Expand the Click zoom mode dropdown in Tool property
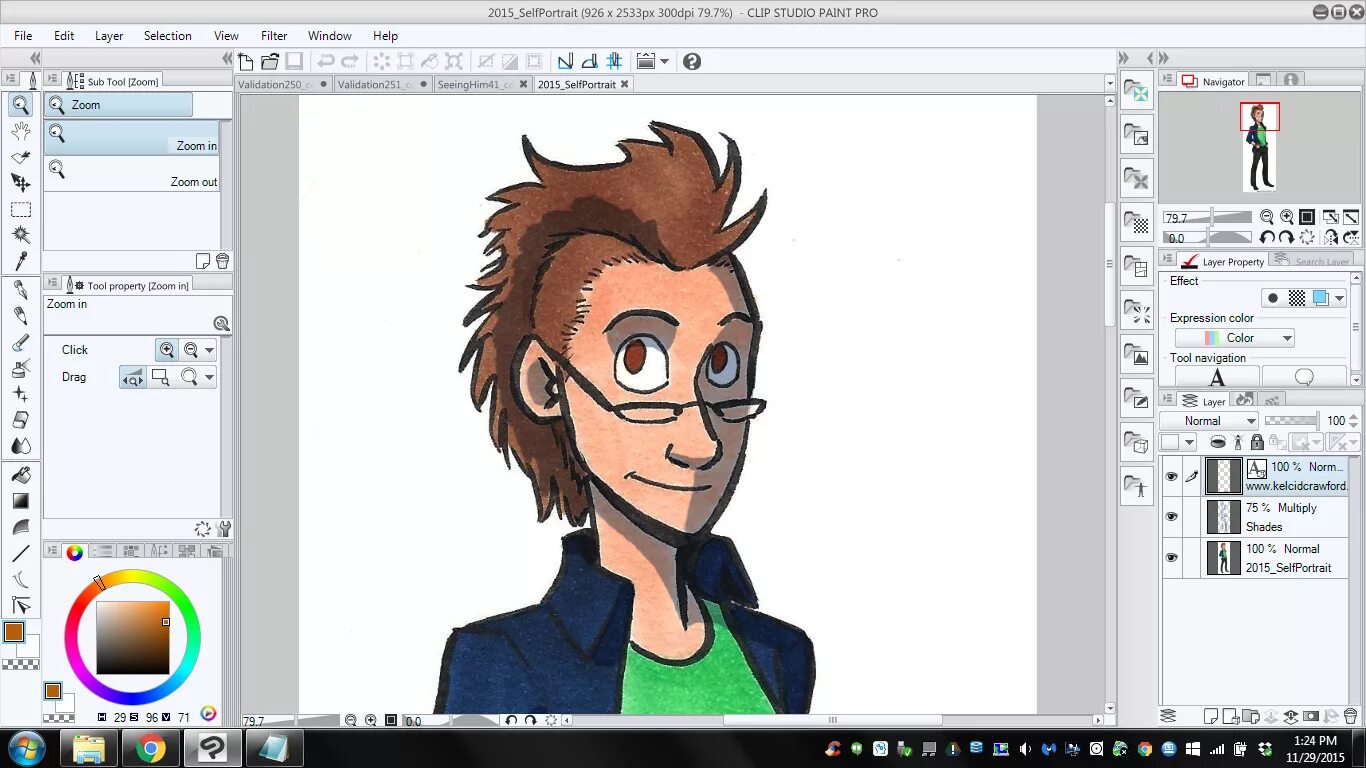1366x768 pixels. (x=207, y=349)
